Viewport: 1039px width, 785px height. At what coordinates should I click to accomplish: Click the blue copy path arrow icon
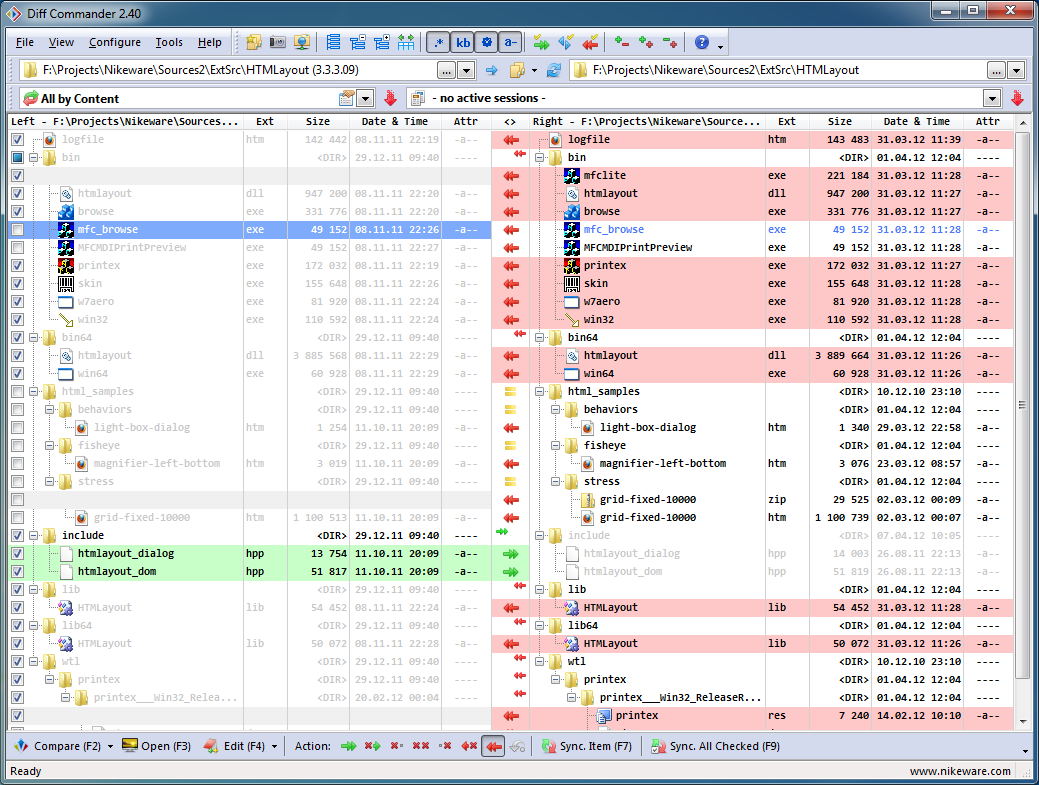(x=491, y=70)
